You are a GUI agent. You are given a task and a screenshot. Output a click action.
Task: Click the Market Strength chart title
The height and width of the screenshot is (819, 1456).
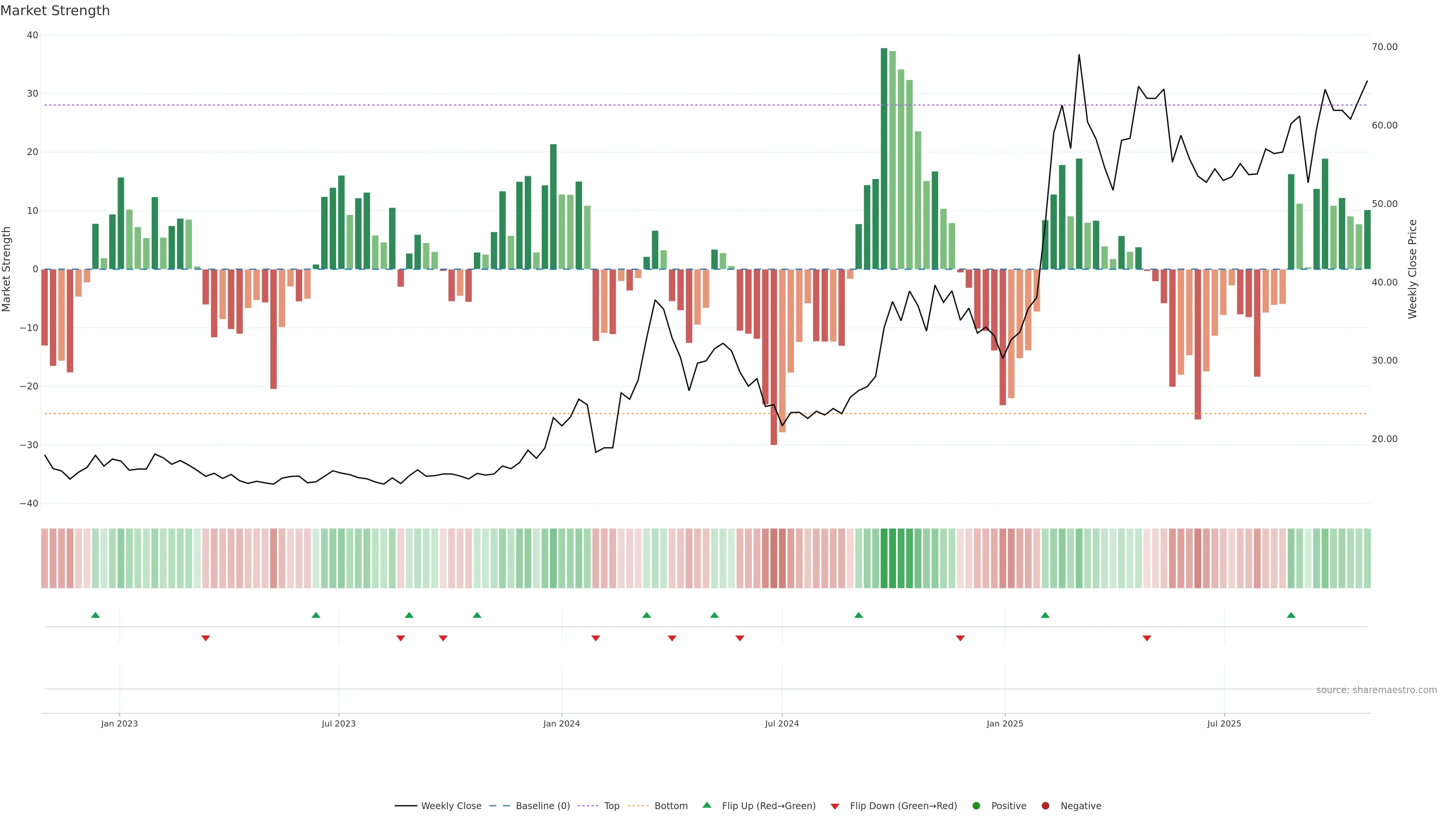click(55, 11)
